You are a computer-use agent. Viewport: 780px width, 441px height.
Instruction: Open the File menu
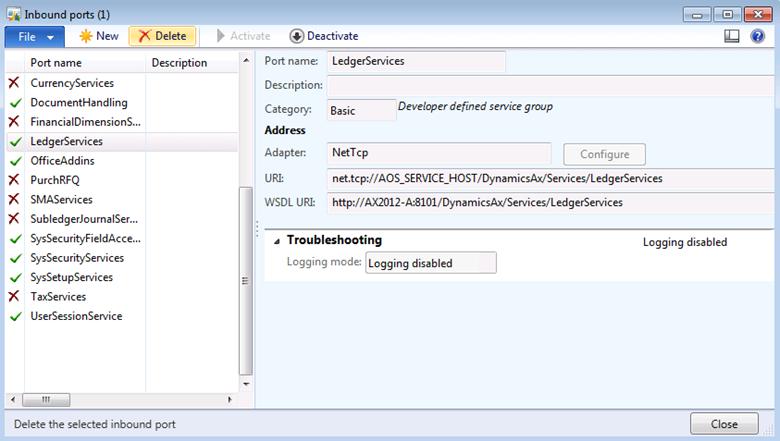click(34, 37)
